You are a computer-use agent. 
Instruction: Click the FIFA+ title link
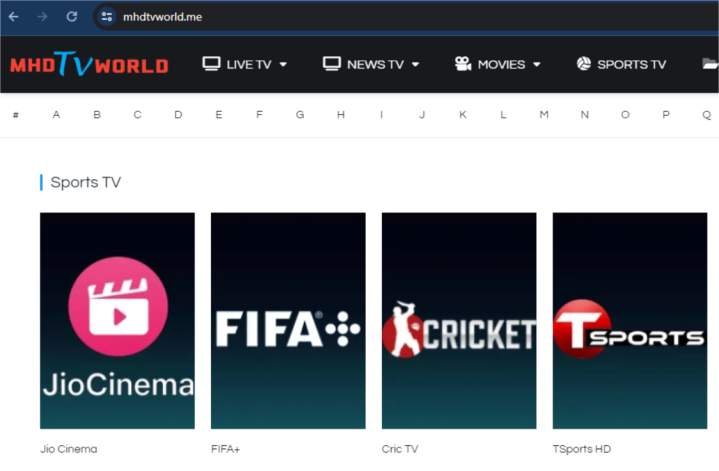point(225,449)
